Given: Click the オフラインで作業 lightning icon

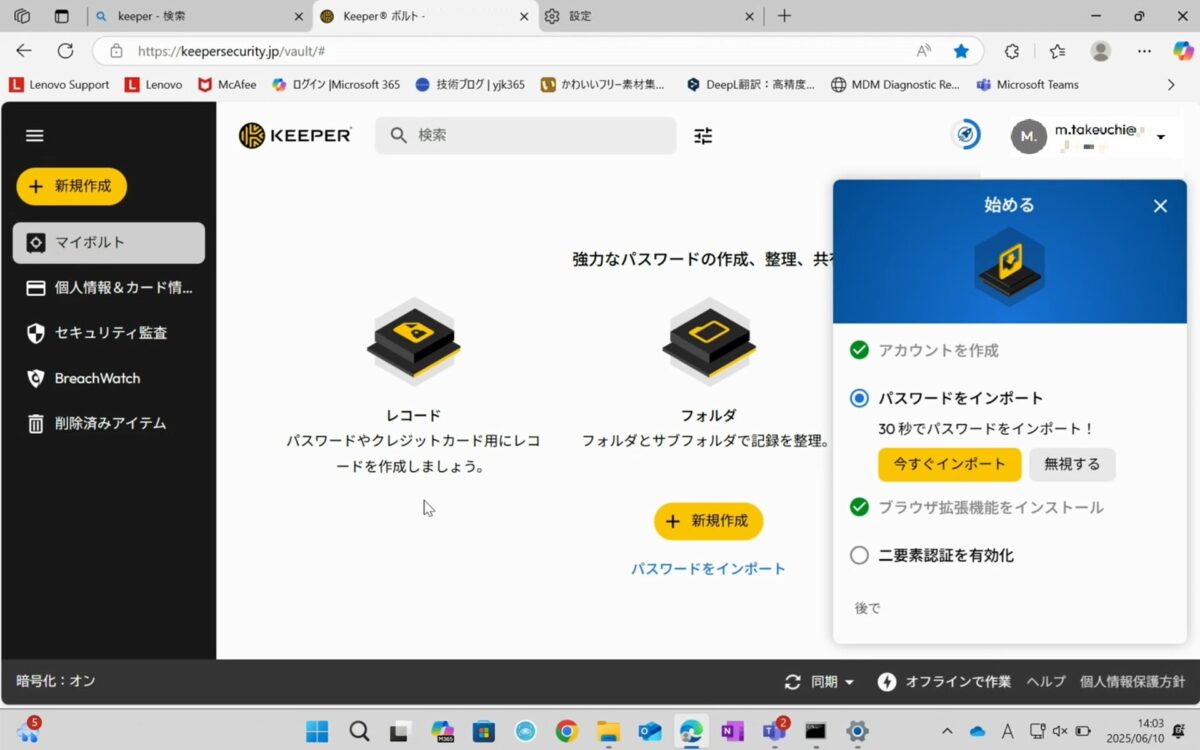Looking at the screenshot, I should point(886,681).
